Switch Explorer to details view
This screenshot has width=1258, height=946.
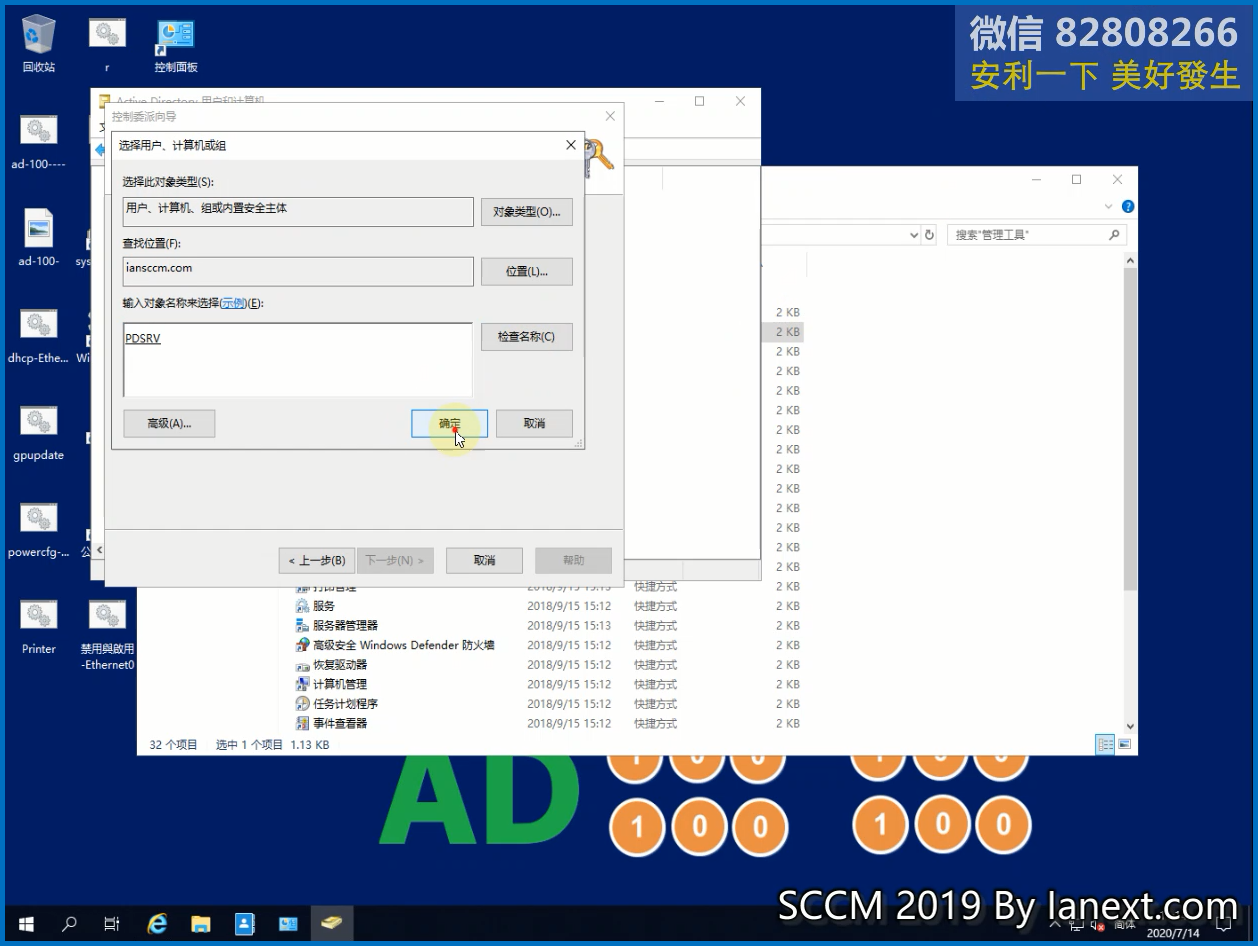(x=1106, y=744)
